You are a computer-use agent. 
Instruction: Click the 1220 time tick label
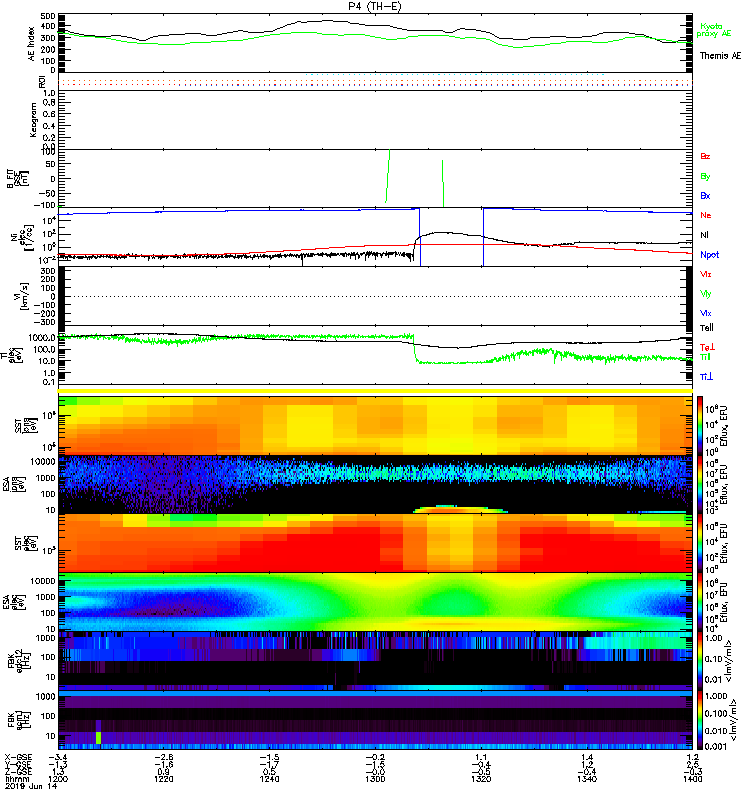pyautogui.click(x=163, y=779)
